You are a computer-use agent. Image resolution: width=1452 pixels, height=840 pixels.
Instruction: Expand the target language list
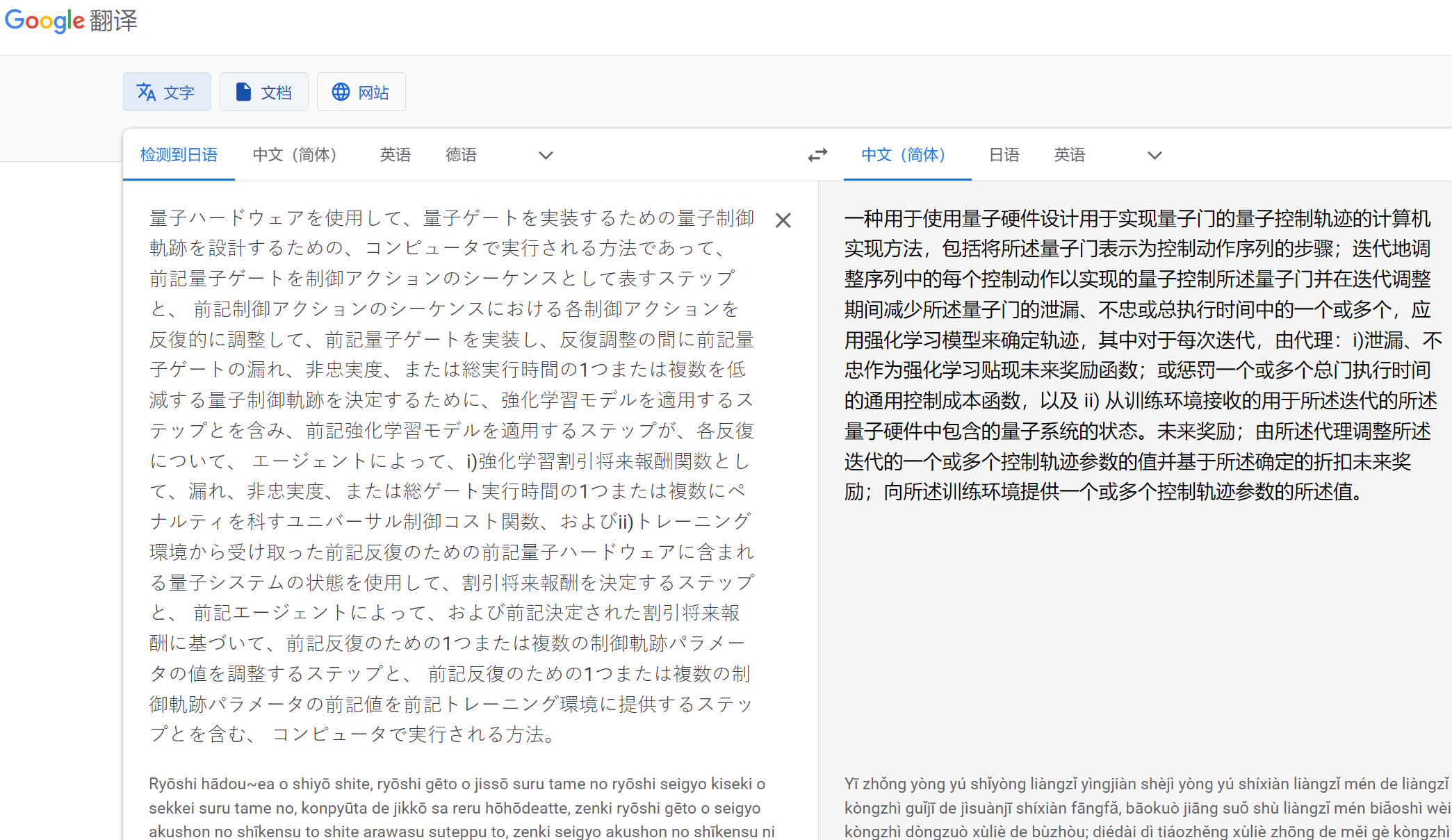[1155, 155]
